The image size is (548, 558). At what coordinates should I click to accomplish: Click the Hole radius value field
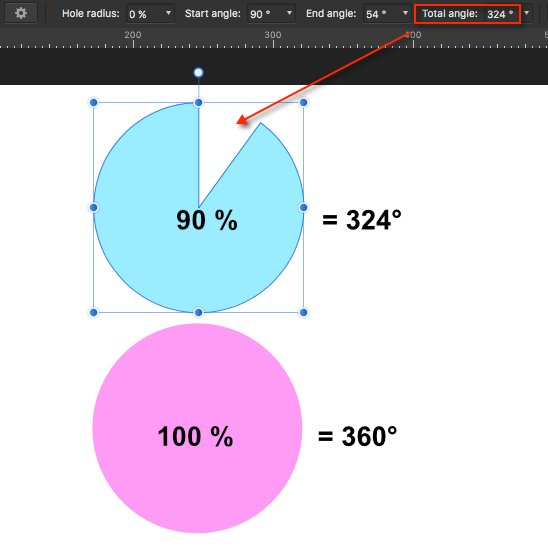pos(145,14)
